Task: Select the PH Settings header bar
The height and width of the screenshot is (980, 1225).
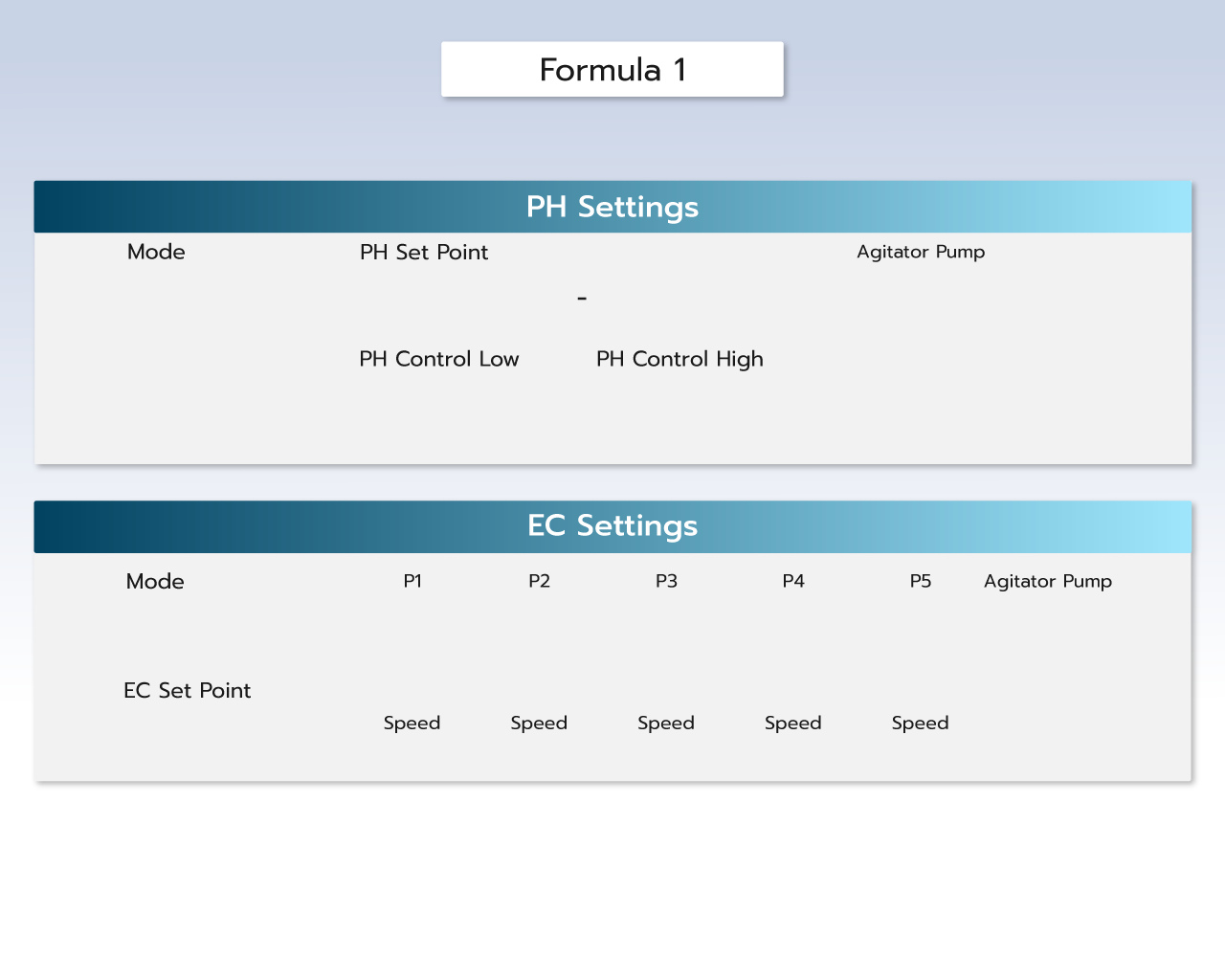Action: click(x=612, y=207)
